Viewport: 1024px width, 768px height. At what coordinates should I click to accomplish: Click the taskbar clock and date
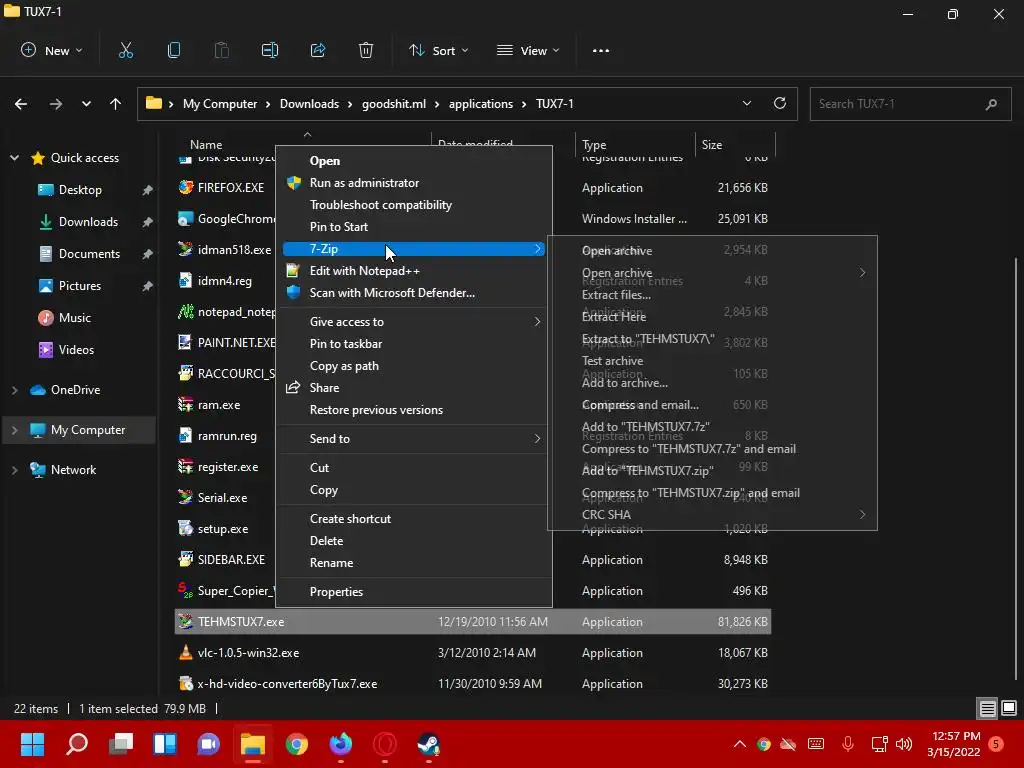point(956,744)
